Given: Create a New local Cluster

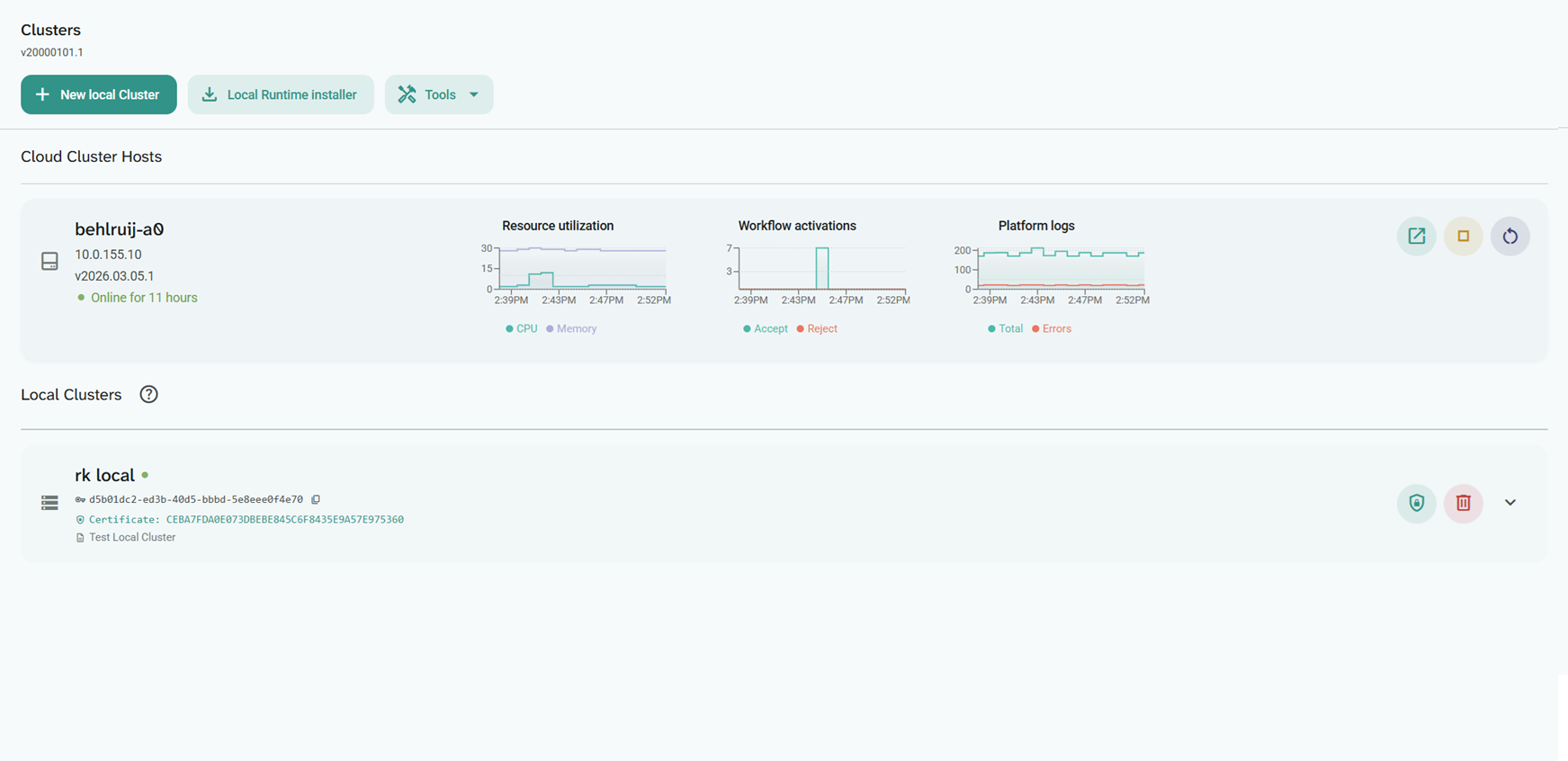Looking at the screenshot, I should [99, 94].
